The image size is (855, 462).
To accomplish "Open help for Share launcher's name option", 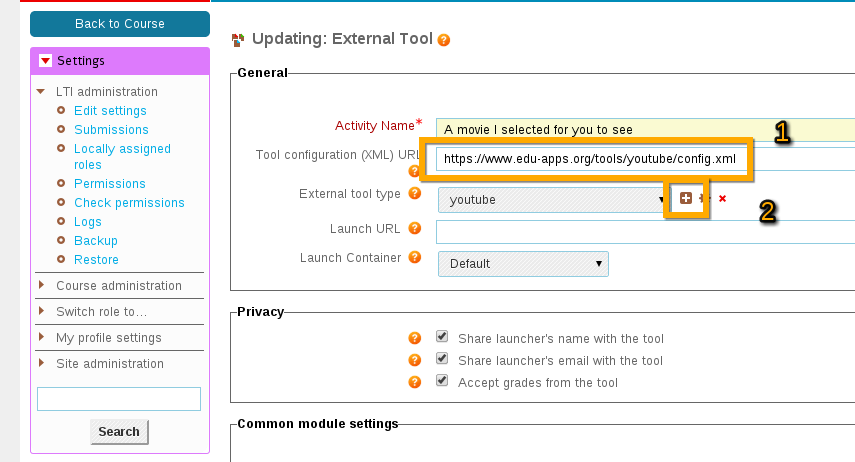I will tap(414, 338).
